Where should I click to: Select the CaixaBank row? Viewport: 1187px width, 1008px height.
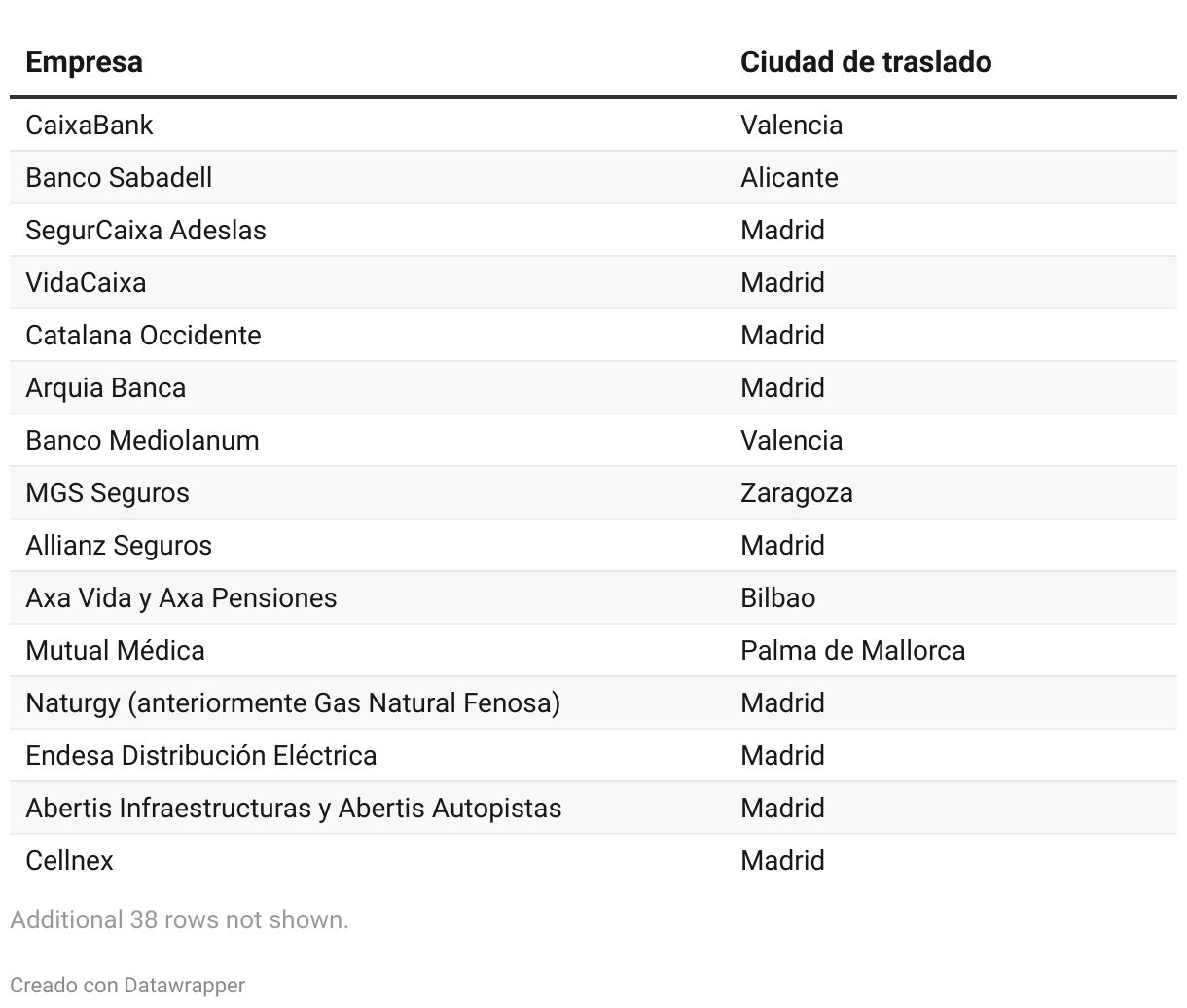pos(593,125)
